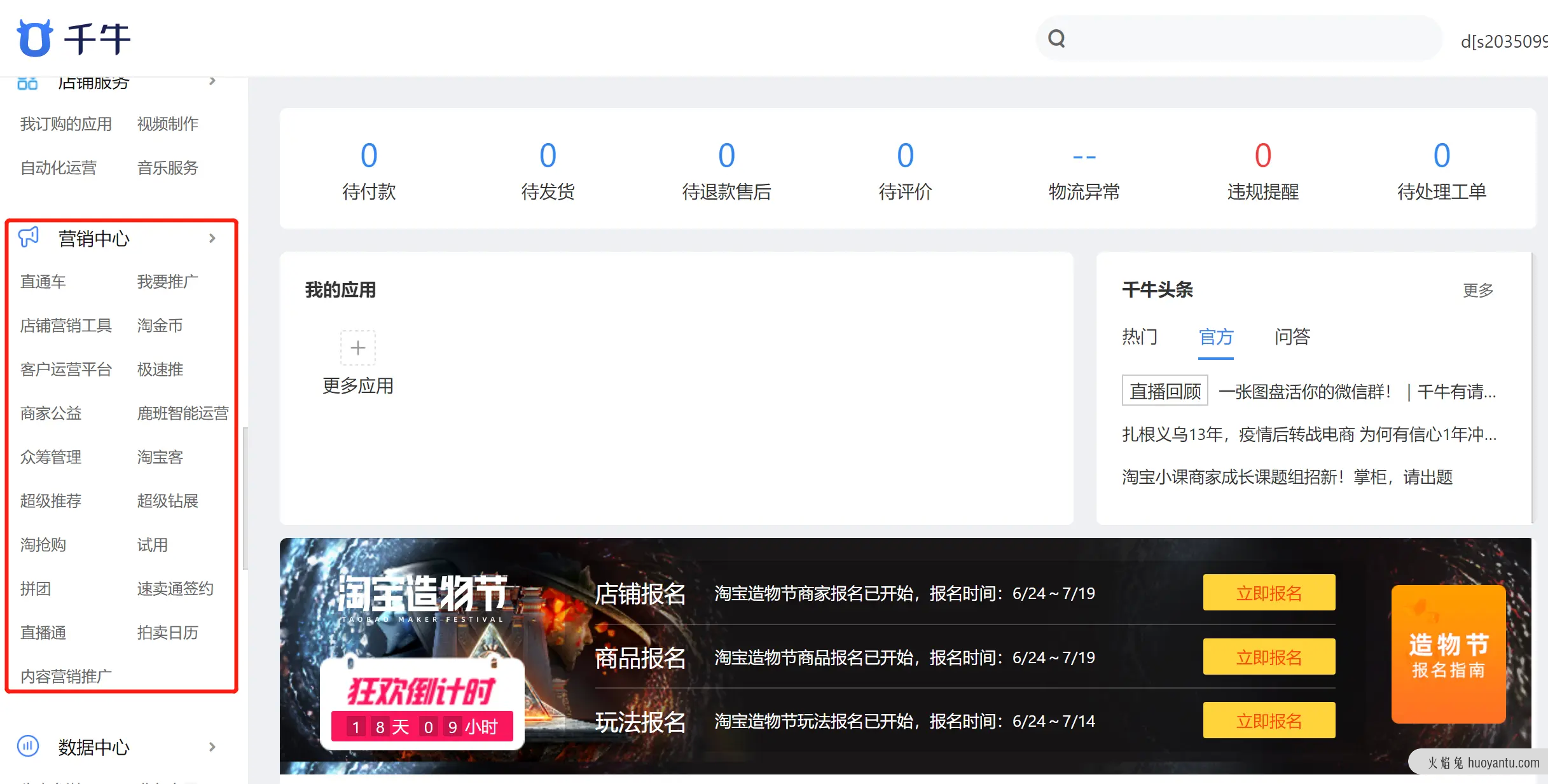Open 音乐服务 menu item
1548x784 pixels.
point(168,168)
